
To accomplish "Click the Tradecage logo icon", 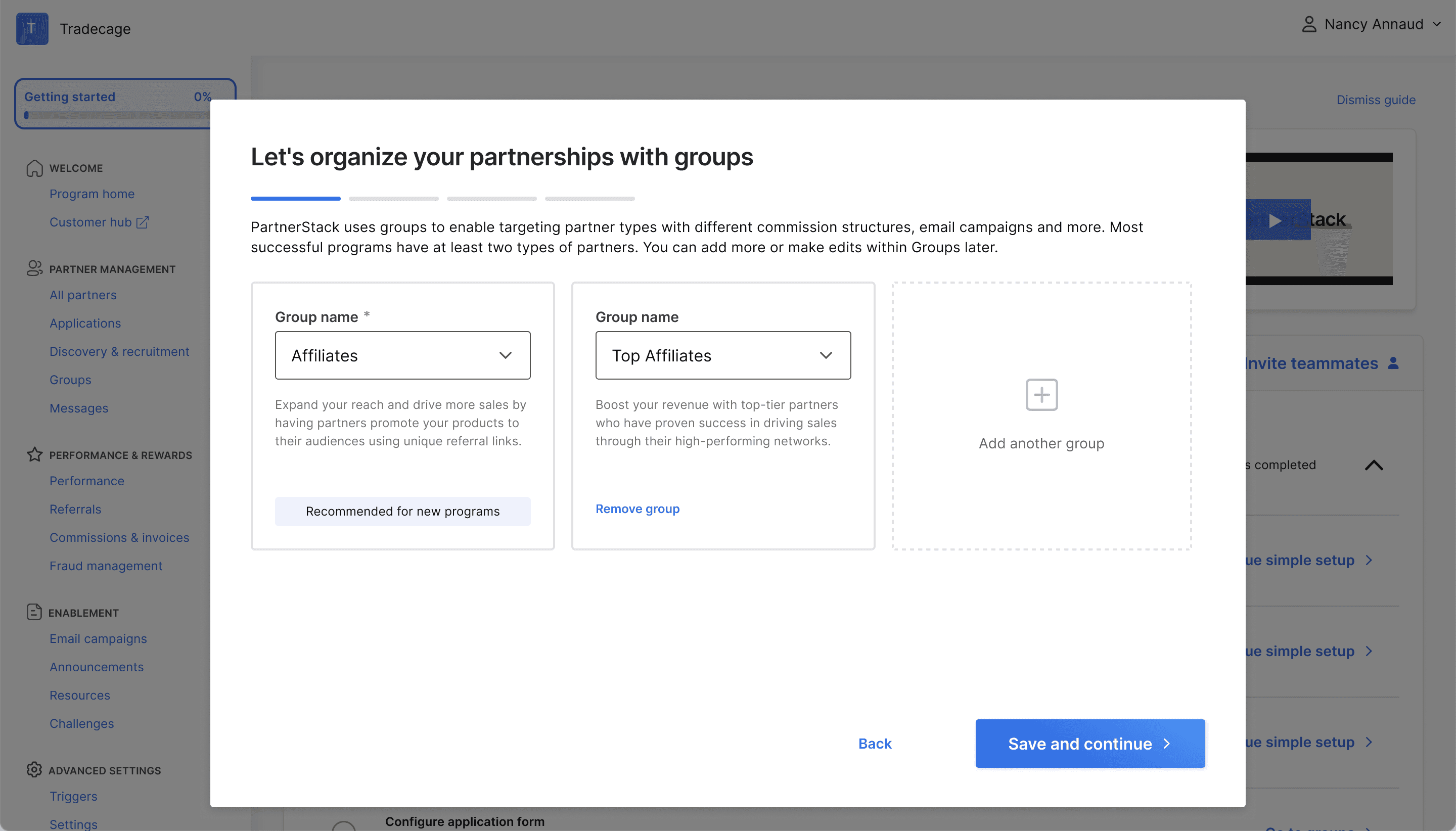I will (32, 28).
